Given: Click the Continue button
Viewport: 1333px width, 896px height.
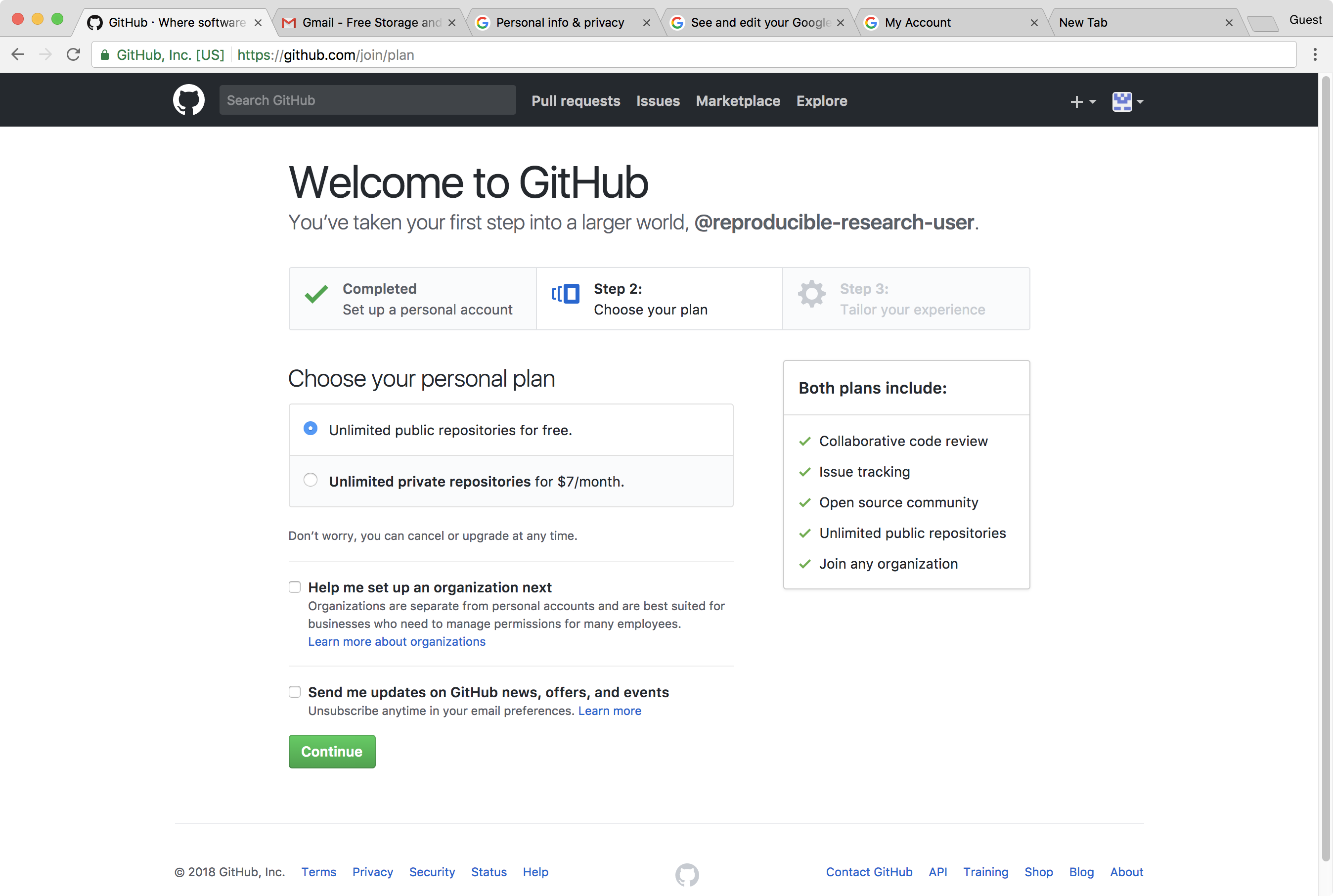Looking at the screenshot, I should coord(332,751).
